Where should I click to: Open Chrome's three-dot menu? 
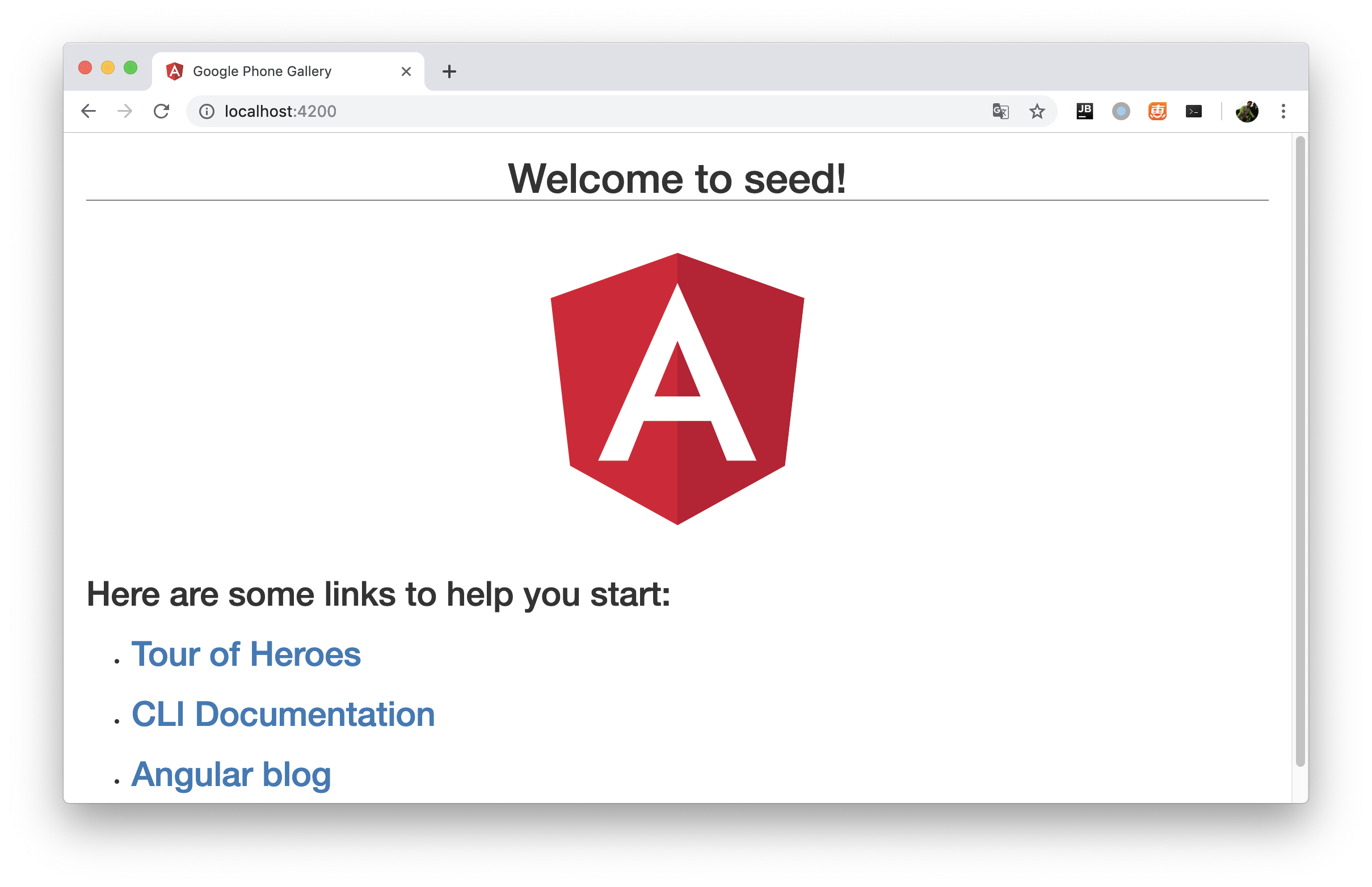(1283, 111)
